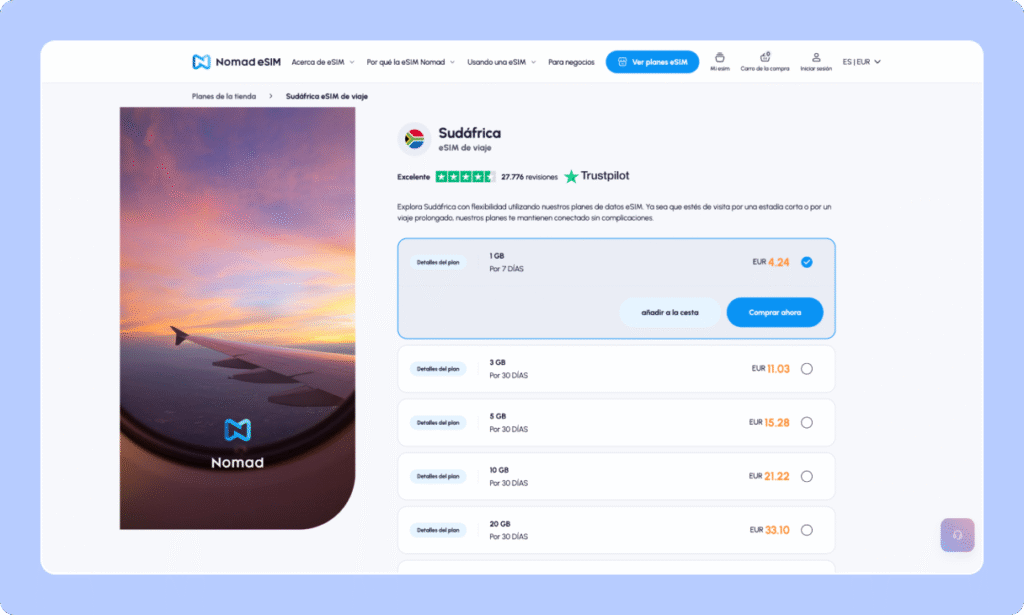Open the Para negocios menu item
Viewport: 1024px width, 615px height.
570,62
